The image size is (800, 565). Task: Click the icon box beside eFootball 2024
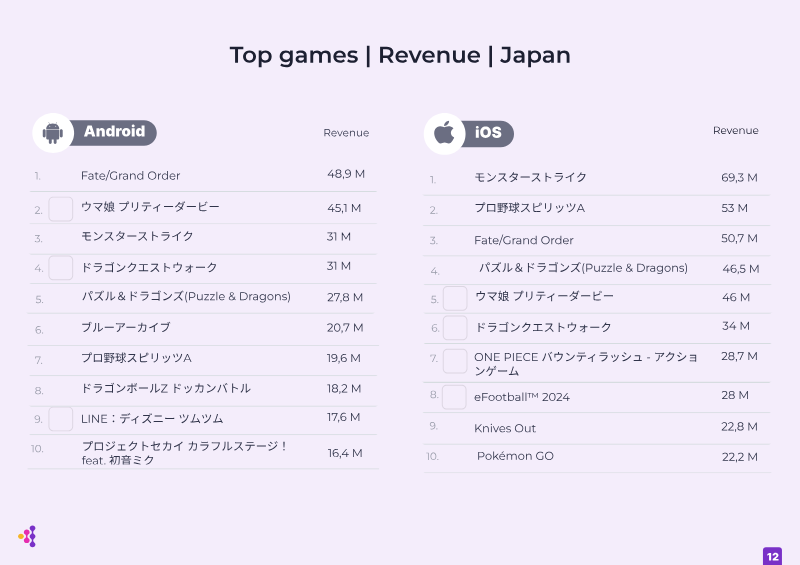[454, 397]
